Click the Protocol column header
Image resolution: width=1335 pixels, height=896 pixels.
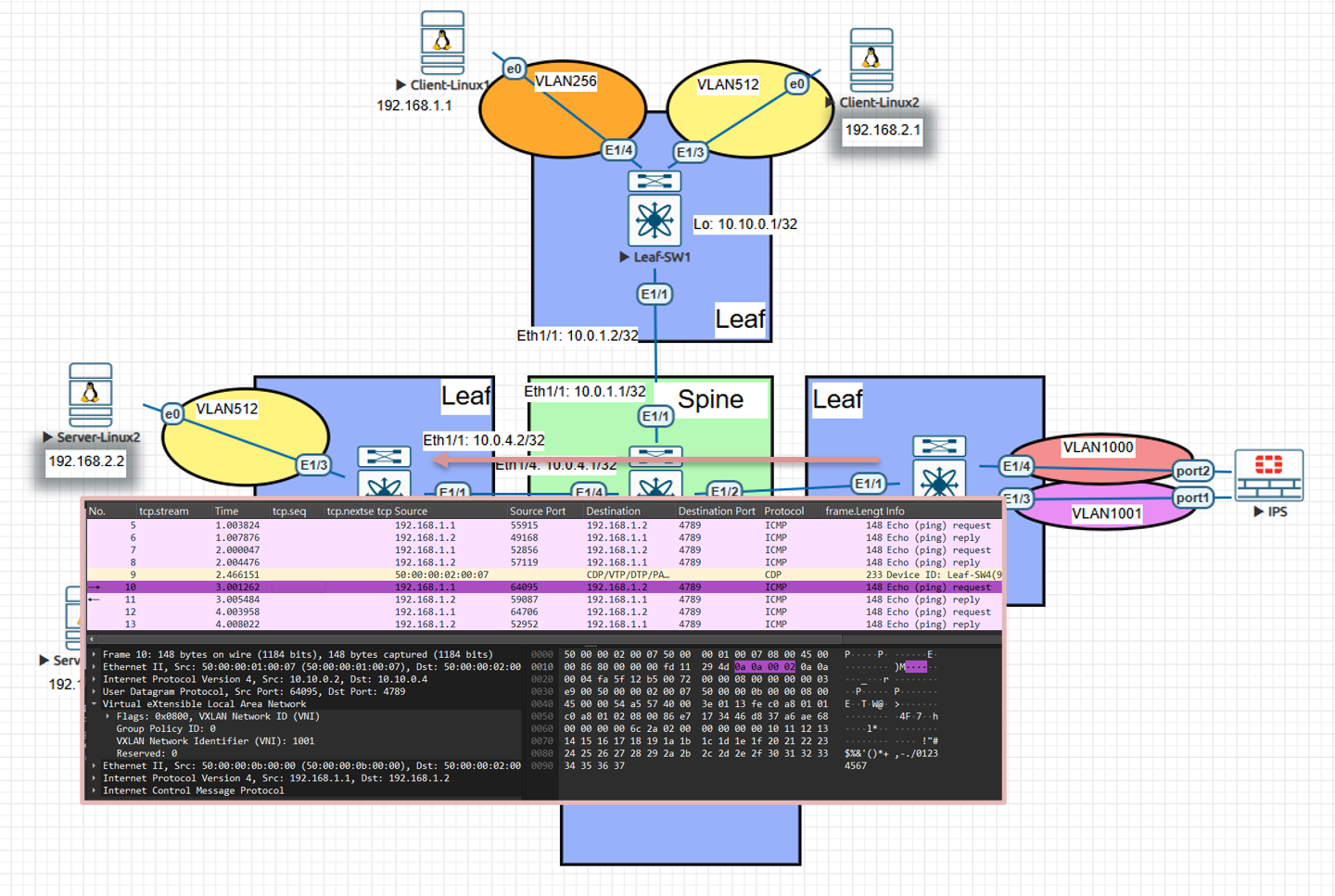[x=784, y=511]
